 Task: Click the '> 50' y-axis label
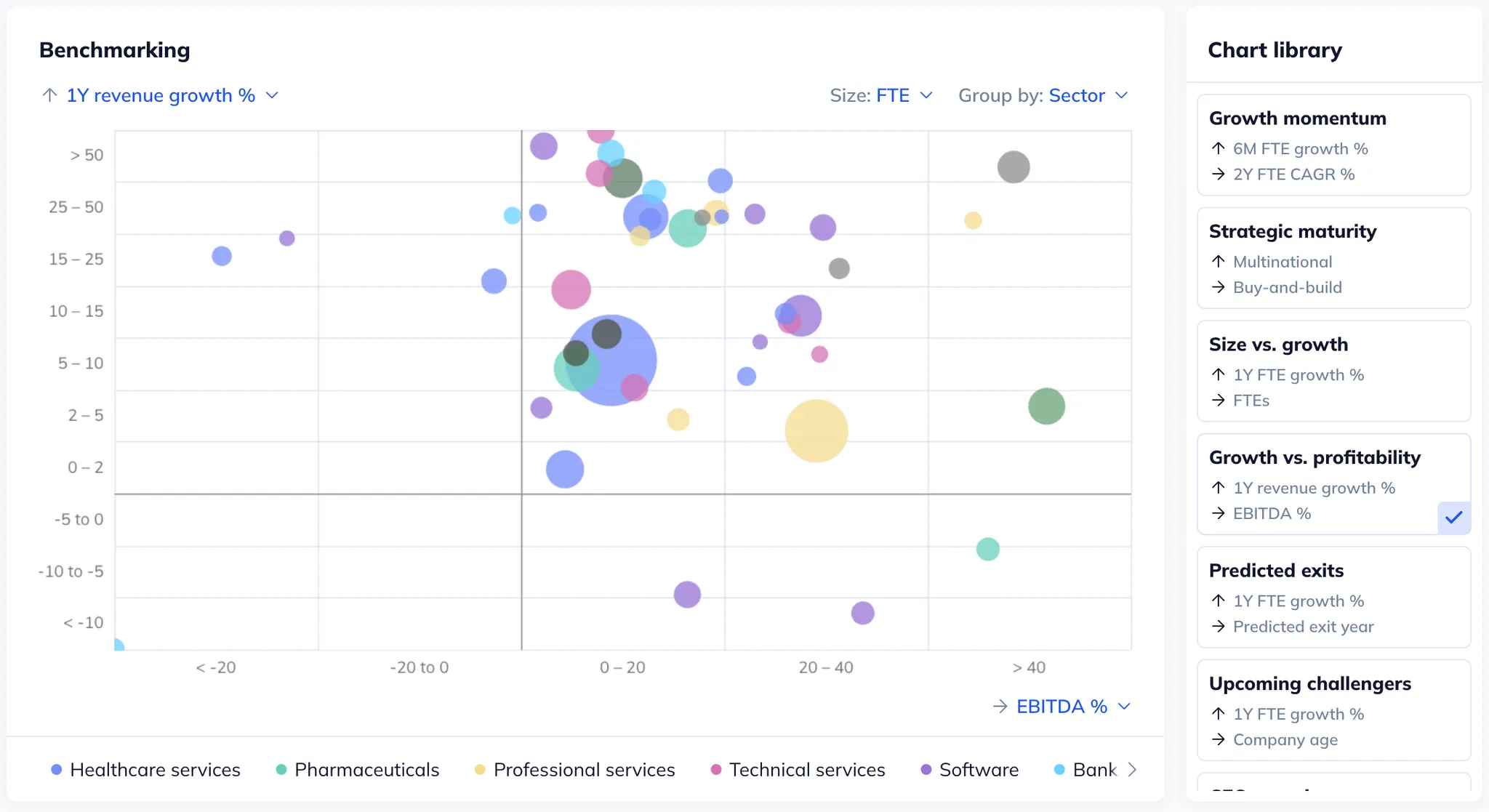point(87,155)
